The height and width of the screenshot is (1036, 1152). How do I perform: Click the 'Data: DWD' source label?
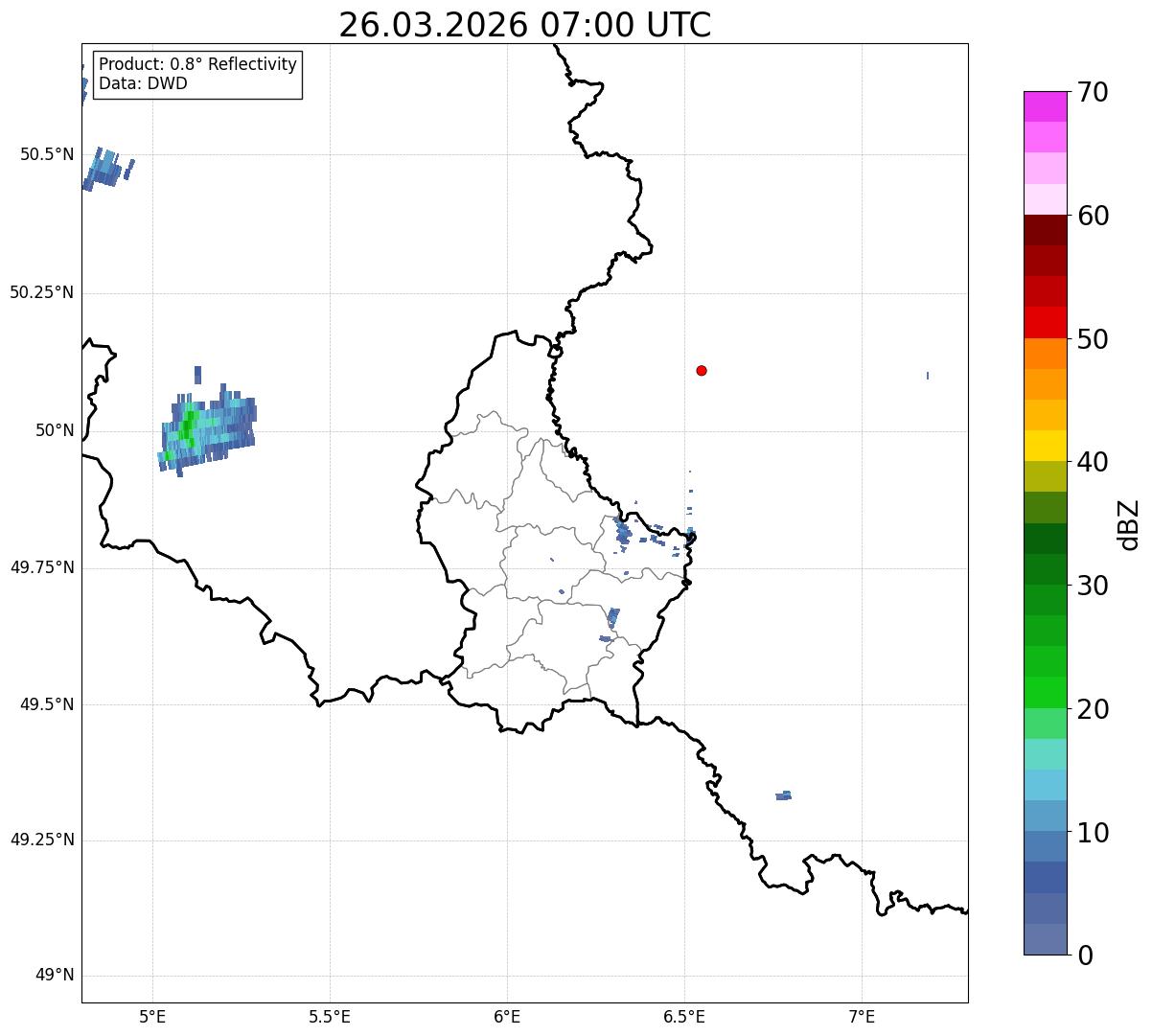pos(144,83)
